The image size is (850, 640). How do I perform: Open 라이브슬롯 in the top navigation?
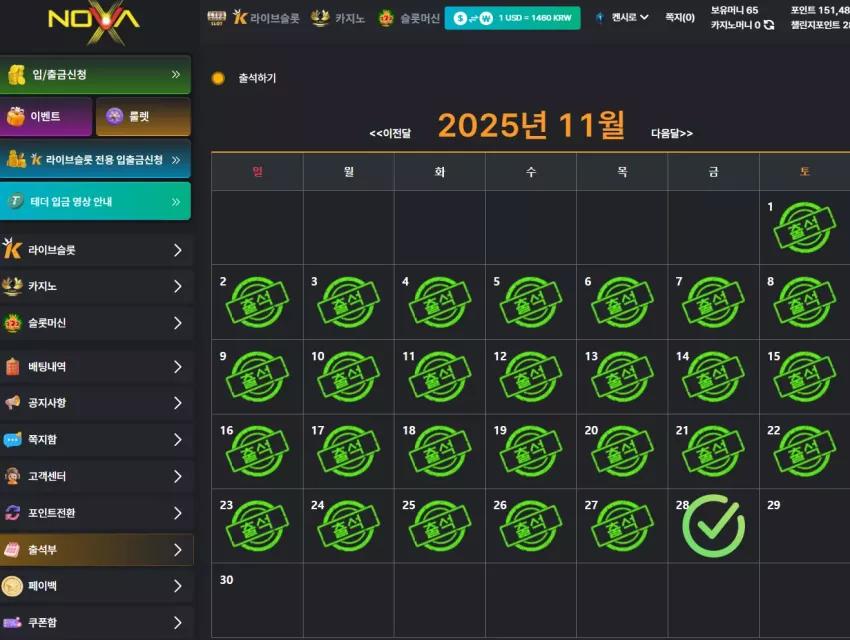(266, 18)
